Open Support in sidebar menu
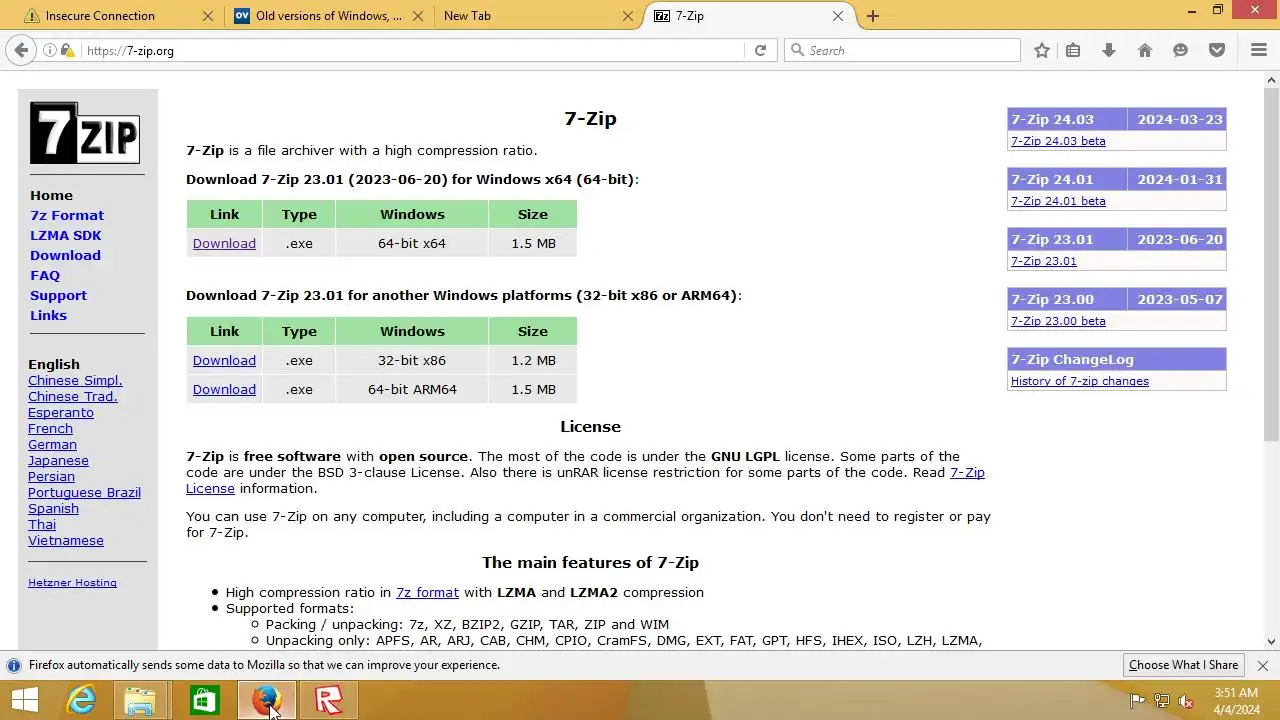The height and width of the screenshot is (720, 1280). point(58,295)
